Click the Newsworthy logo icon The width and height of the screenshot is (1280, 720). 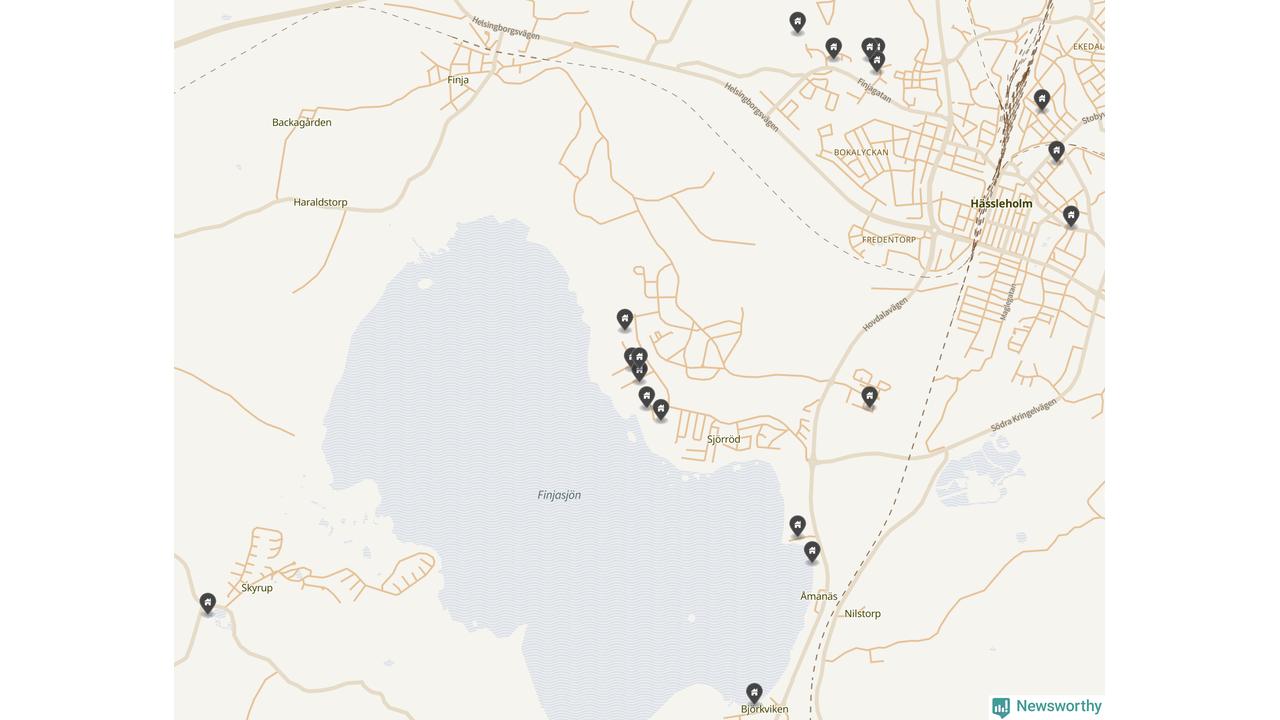pos(1001,707)
